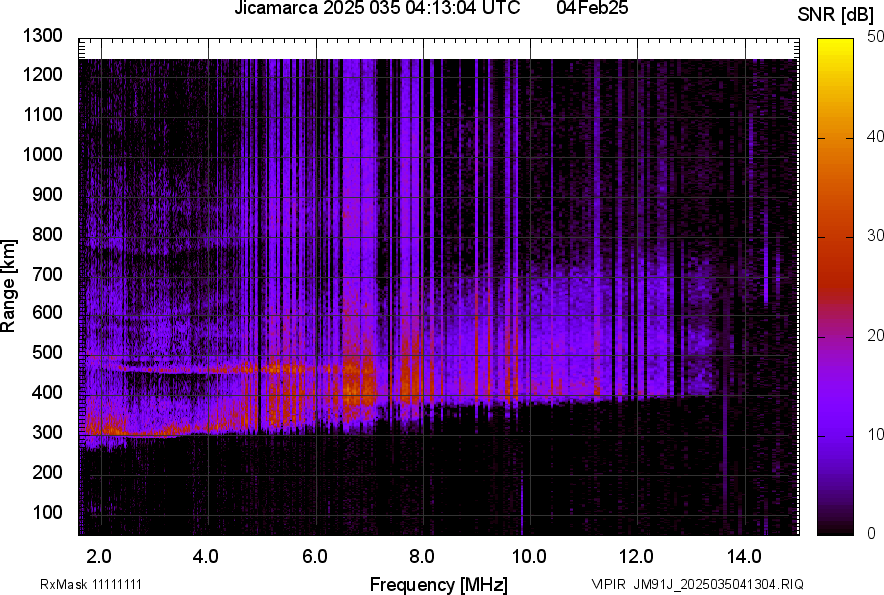Click the colorbar tick label 20

click(876, 335)
